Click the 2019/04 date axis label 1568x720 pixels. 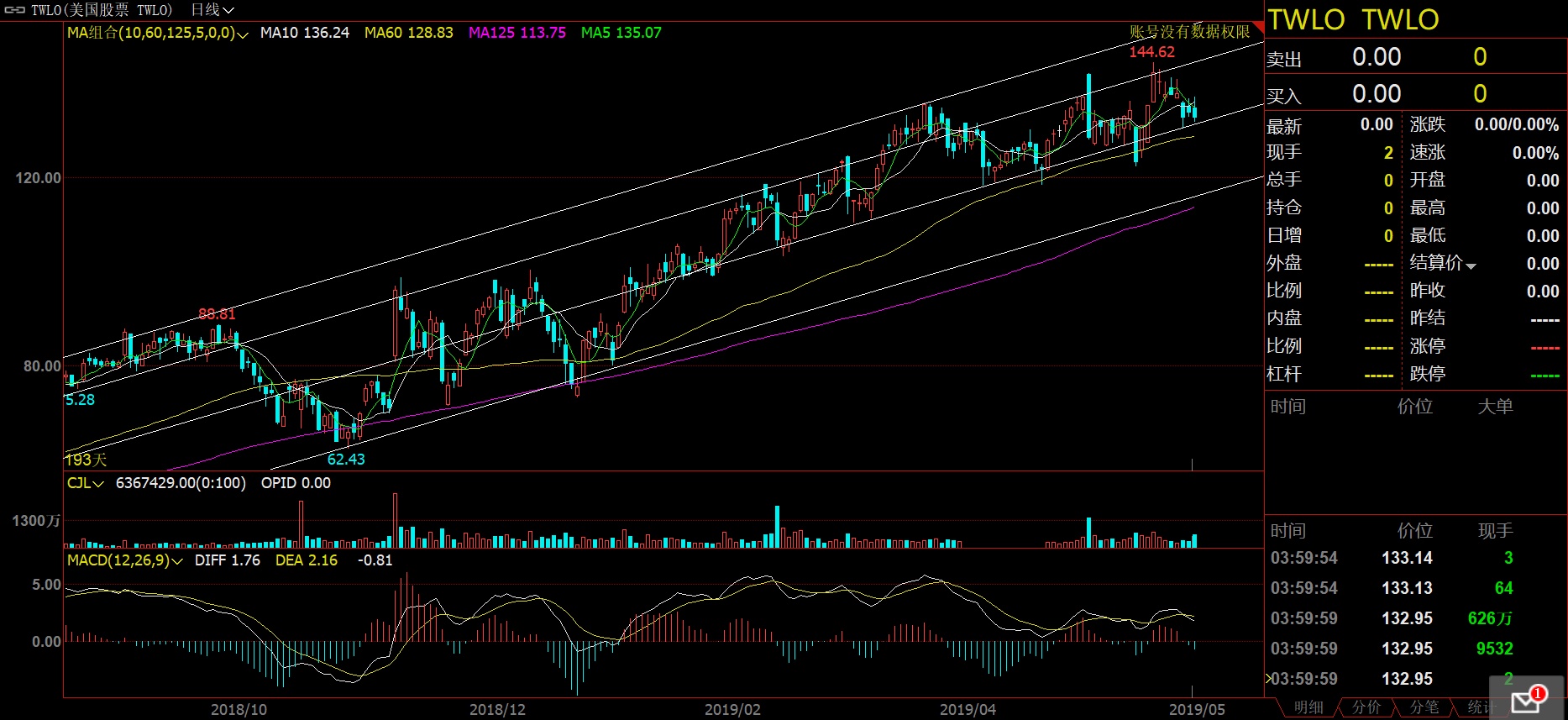click(x=968, y=710)
